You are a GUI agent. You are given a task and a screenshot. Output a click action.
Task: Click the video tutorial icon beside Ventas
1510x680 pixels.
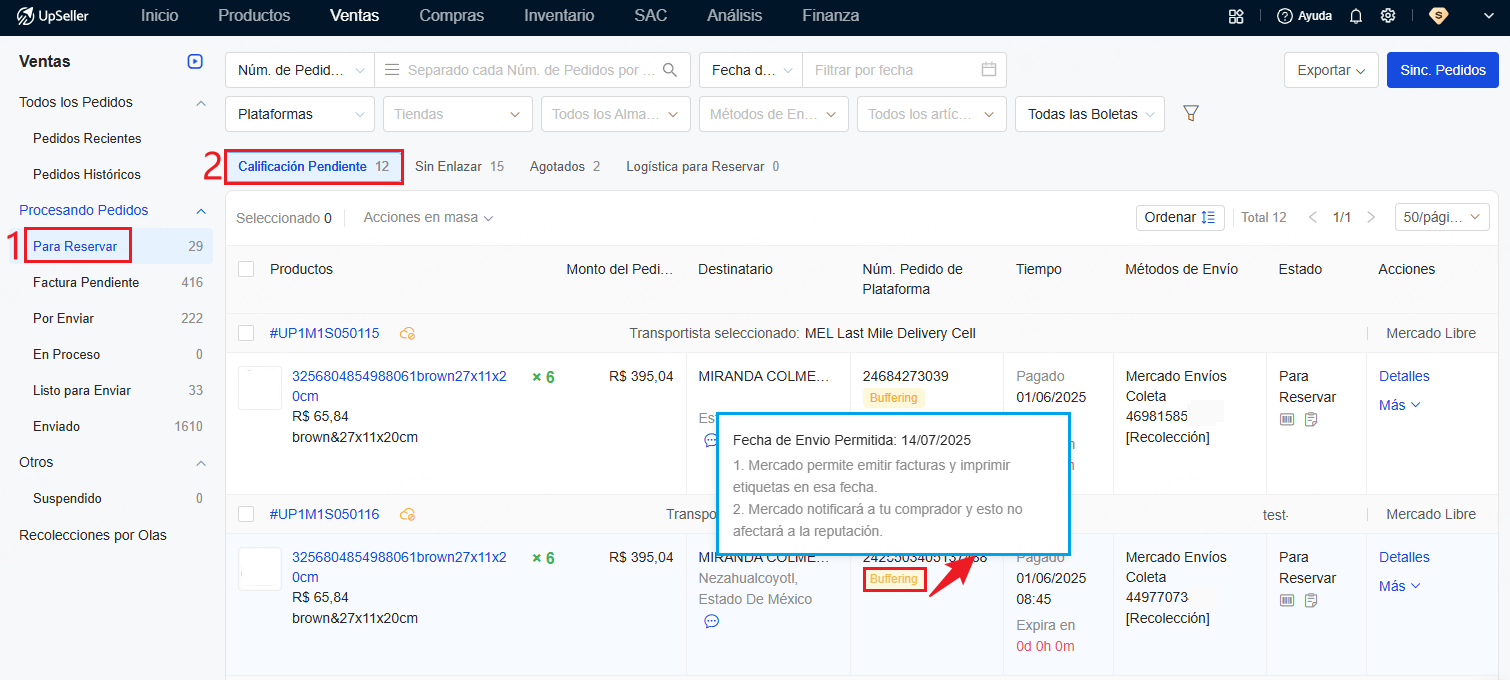tap(195, 62)
